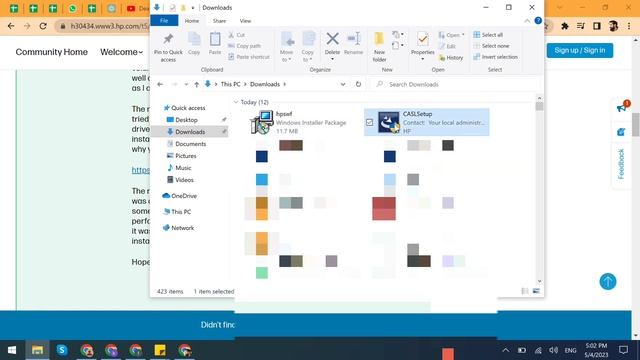
Task: Open Sticky Notes from taskbar
Action: [x=160, y=350]
